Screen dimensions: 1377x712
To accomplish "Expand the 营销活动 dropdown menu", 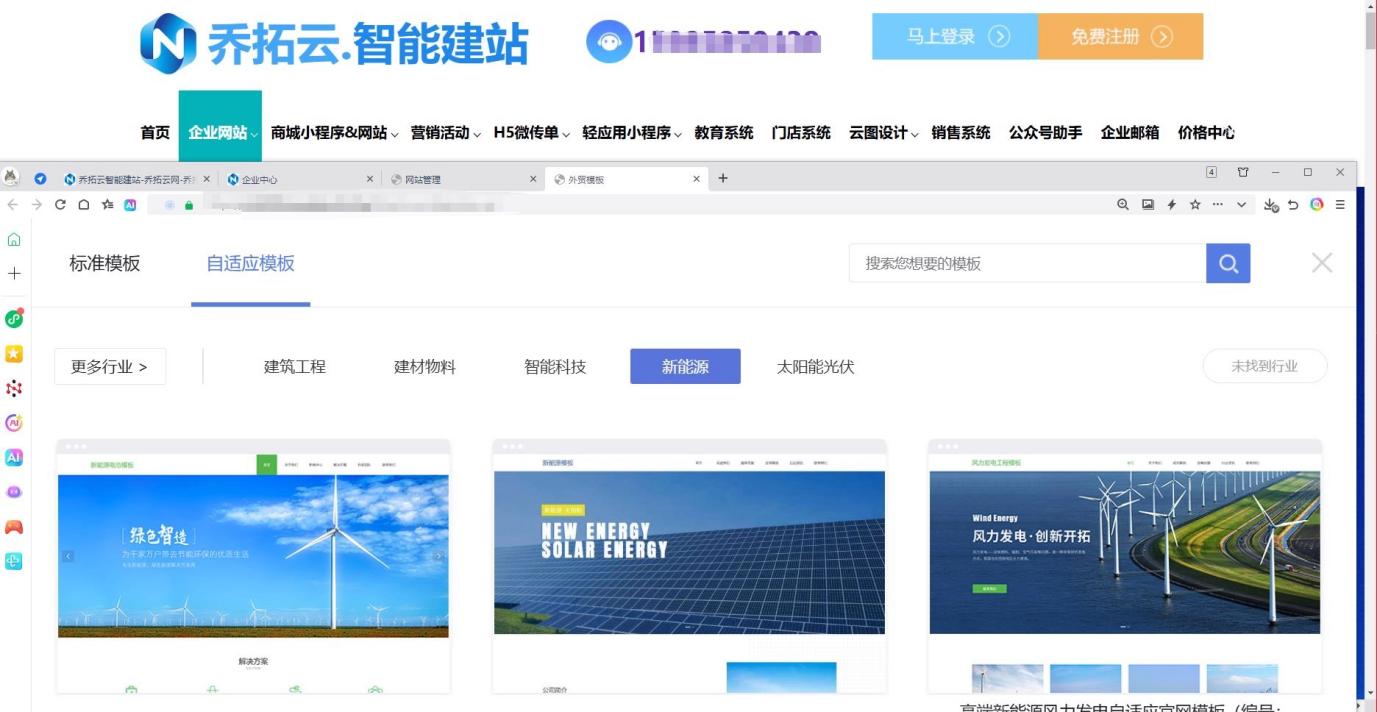I will tap(445, 133).
